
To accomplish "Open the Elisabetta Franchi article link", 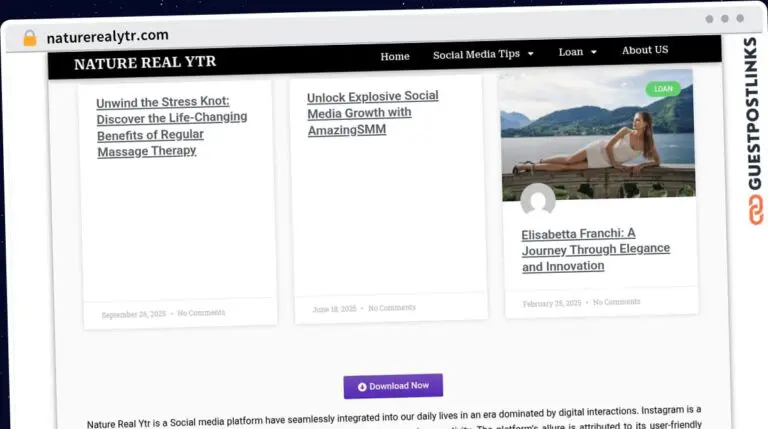I will (x=595, y=250).
